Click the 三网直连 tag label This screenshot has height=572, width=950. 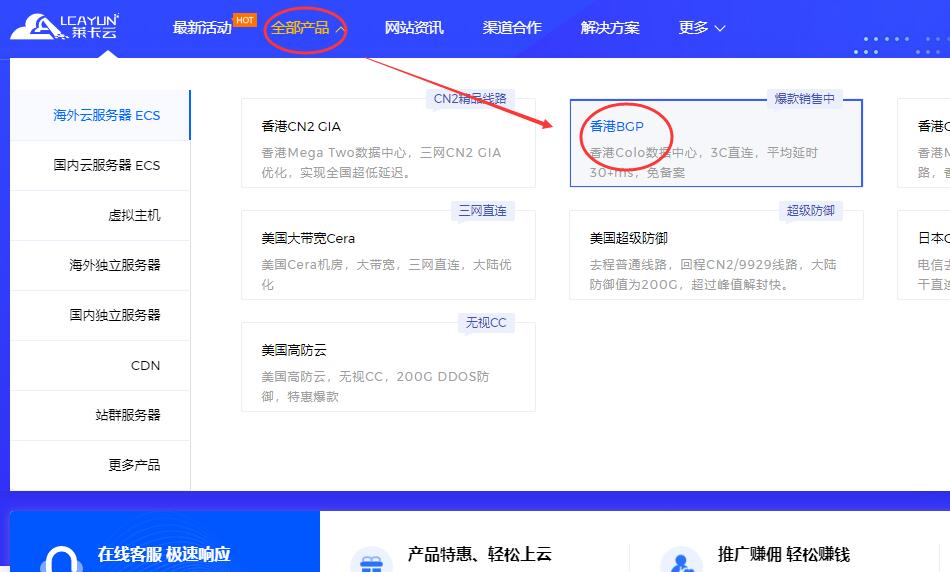[x=482, y=210]
